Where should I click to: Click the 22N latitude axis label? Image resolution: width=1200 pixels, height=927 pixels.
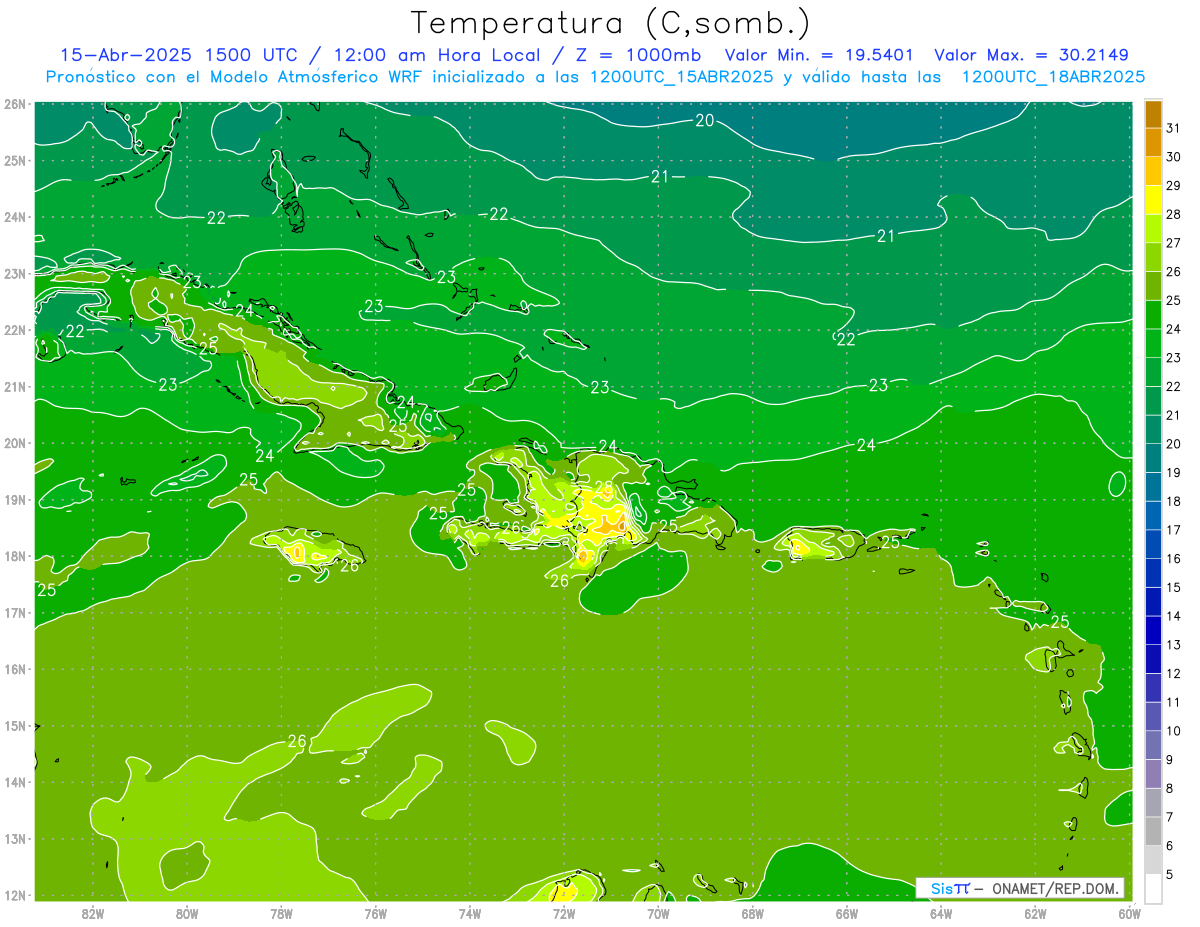tap(14, 330)
